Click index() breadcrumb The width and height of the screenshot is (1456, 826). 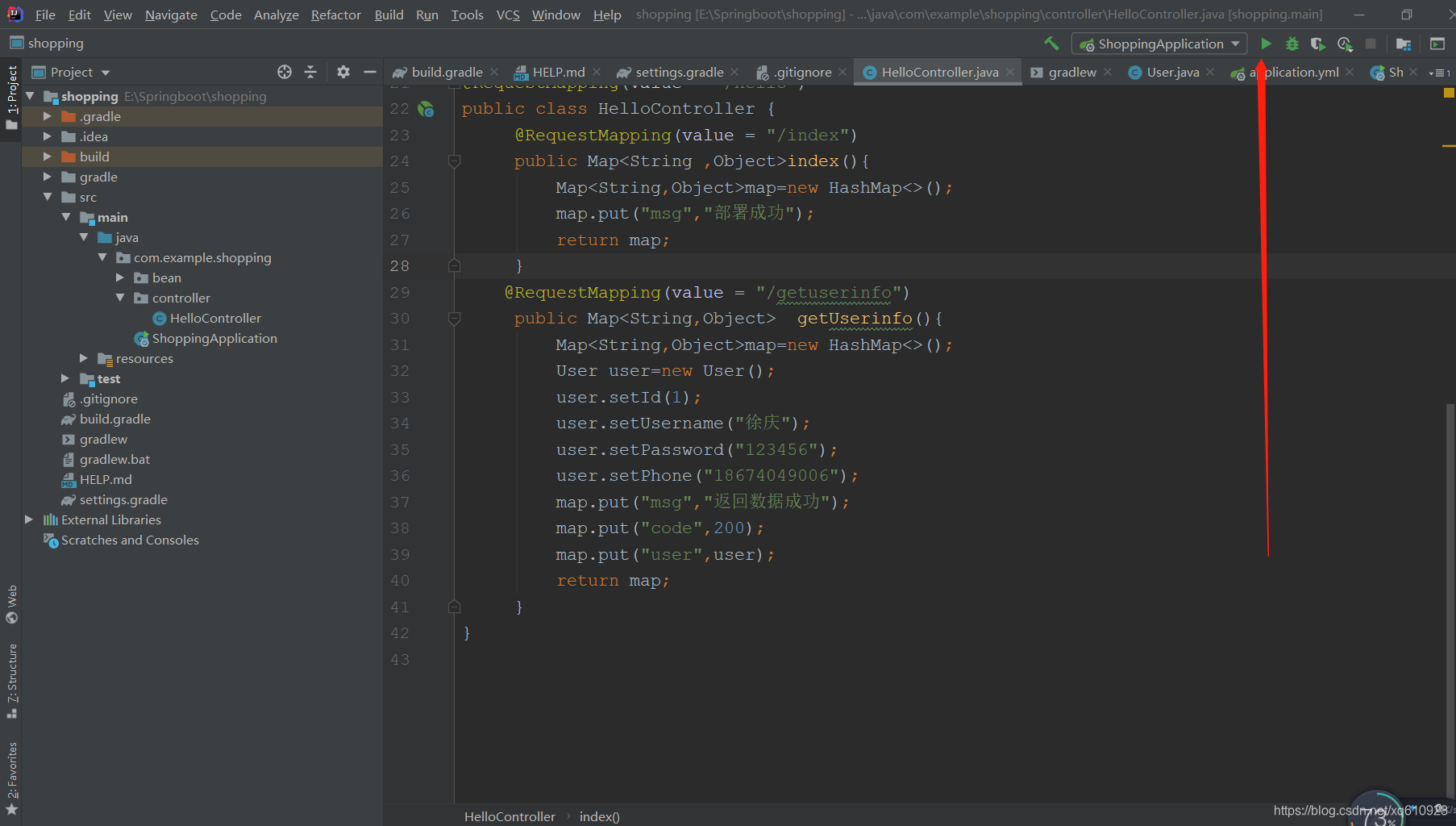[x=599, y=816]
